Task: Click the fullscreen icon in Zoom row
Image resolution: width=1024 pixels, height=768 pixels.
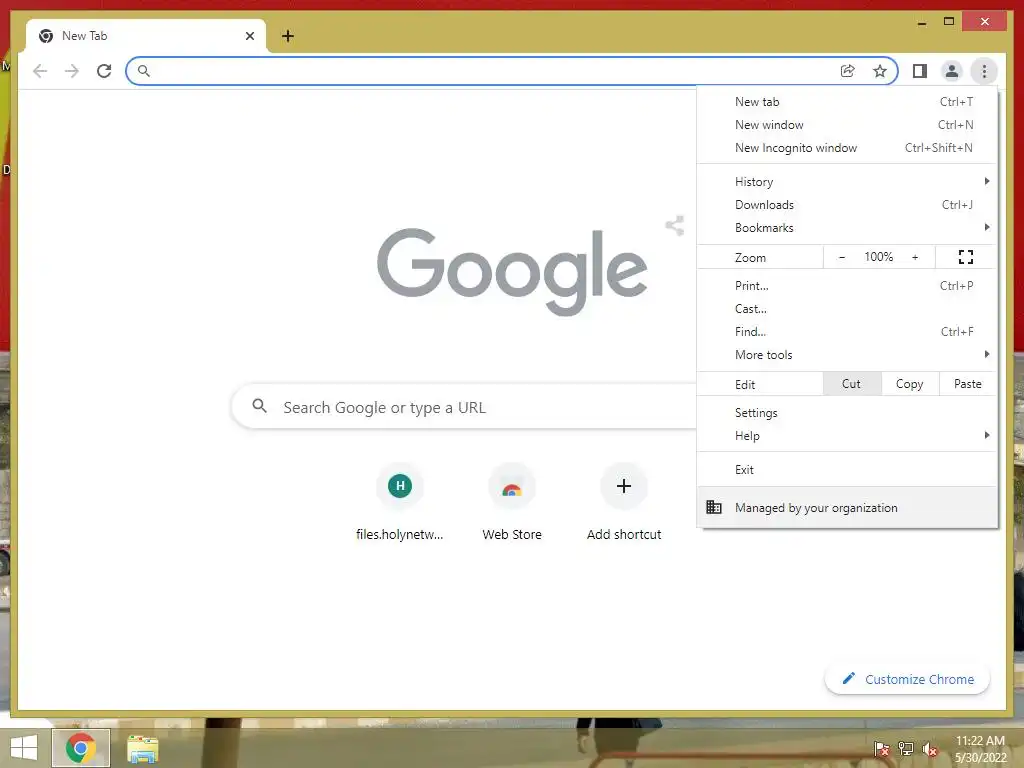Action: coord(965,257)
